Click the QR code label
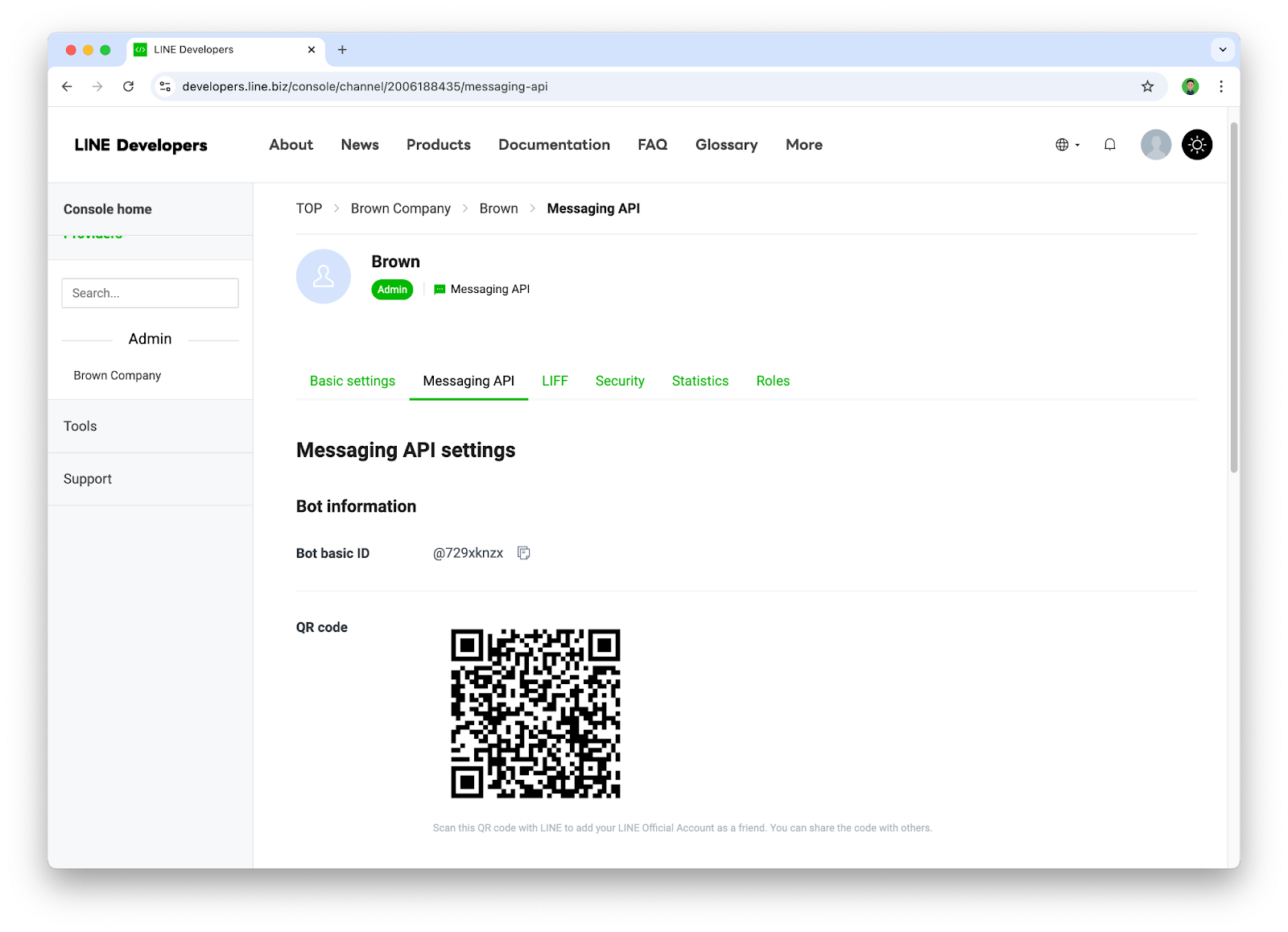The width and height of the screenshot is (1288, 932). [x=322, y=627]
